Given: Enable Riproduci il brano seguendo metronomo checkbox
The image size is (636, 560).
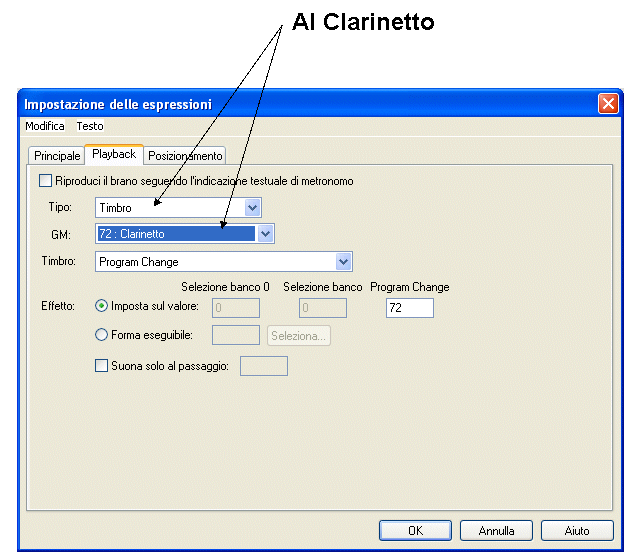Looking at the screenshot, I should [x=45, y=181].
